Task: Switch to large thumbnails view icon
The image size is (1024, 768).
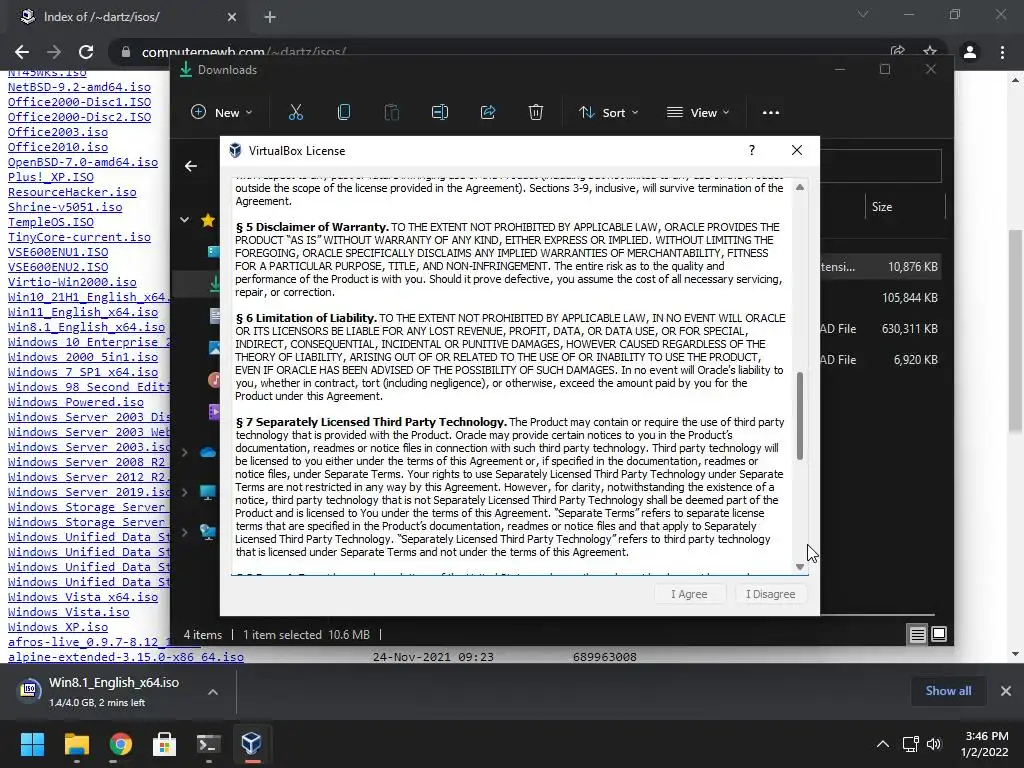Action: click(x=939, y=634)
